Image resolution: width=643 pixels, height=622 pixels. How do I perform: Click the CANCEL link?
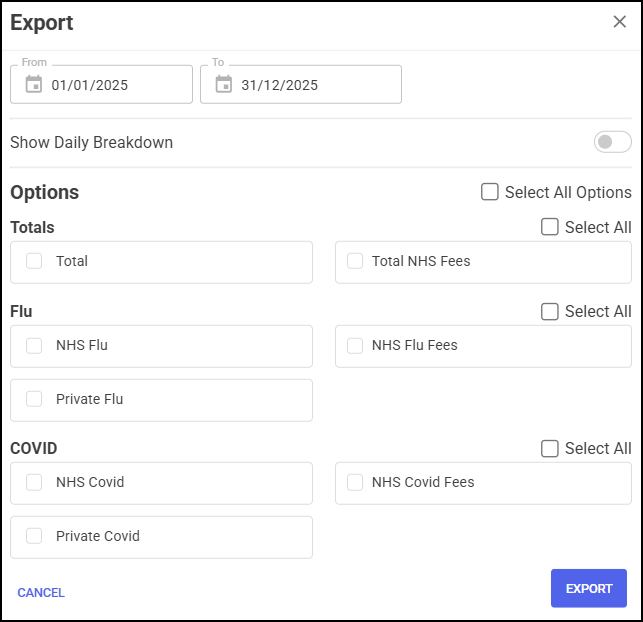(41, 593)
